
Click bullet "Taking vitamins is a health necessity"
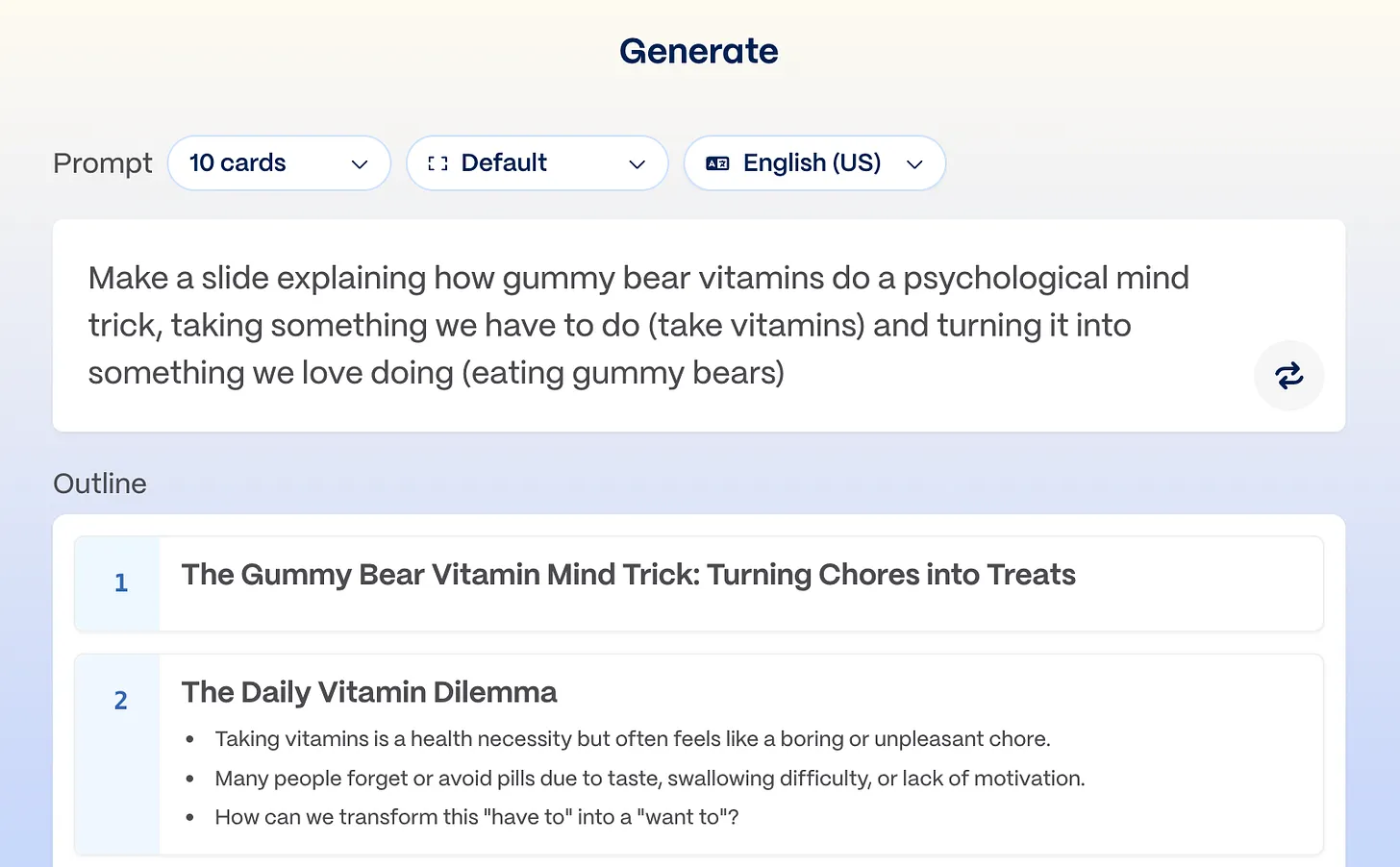click(632, 739)
